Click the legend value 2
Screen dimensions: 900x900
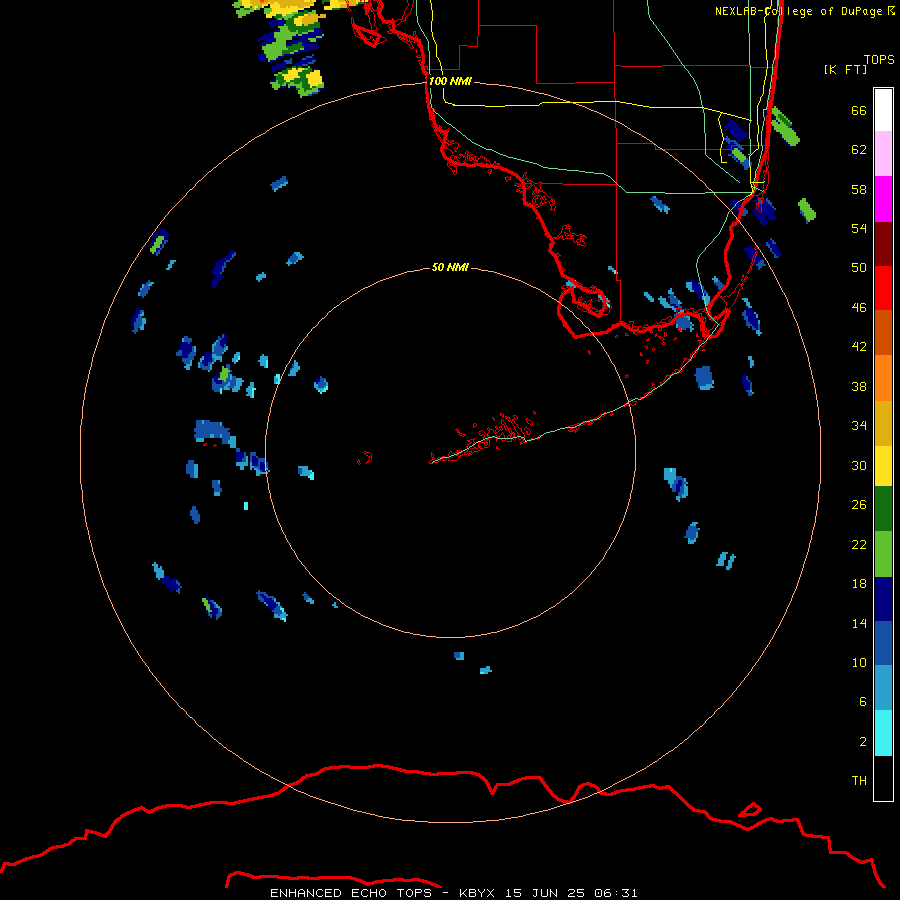(863, 742)
